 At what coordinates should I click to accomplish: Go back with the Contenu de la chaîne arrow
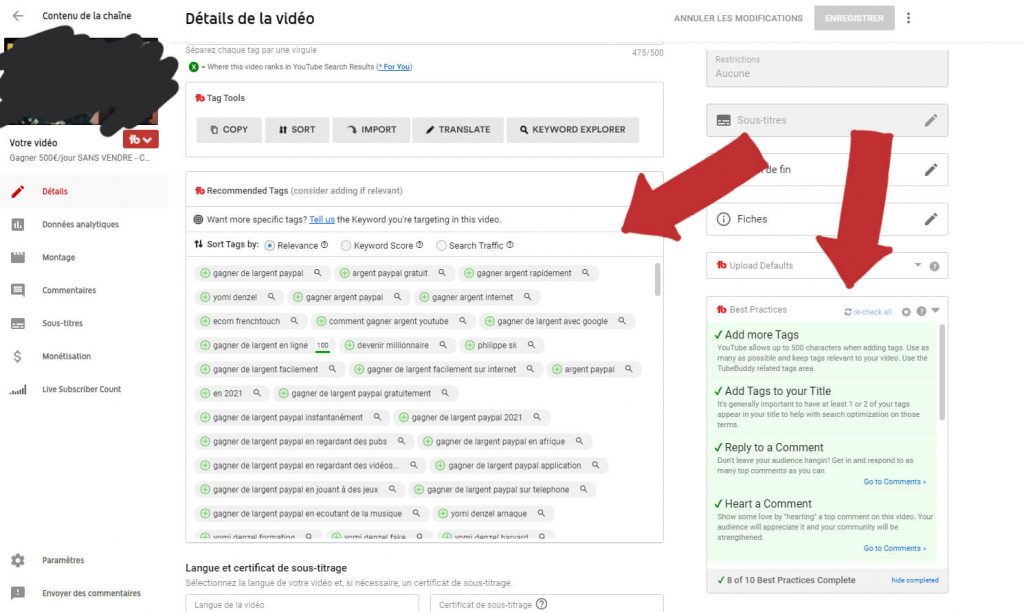coord(18,16)
